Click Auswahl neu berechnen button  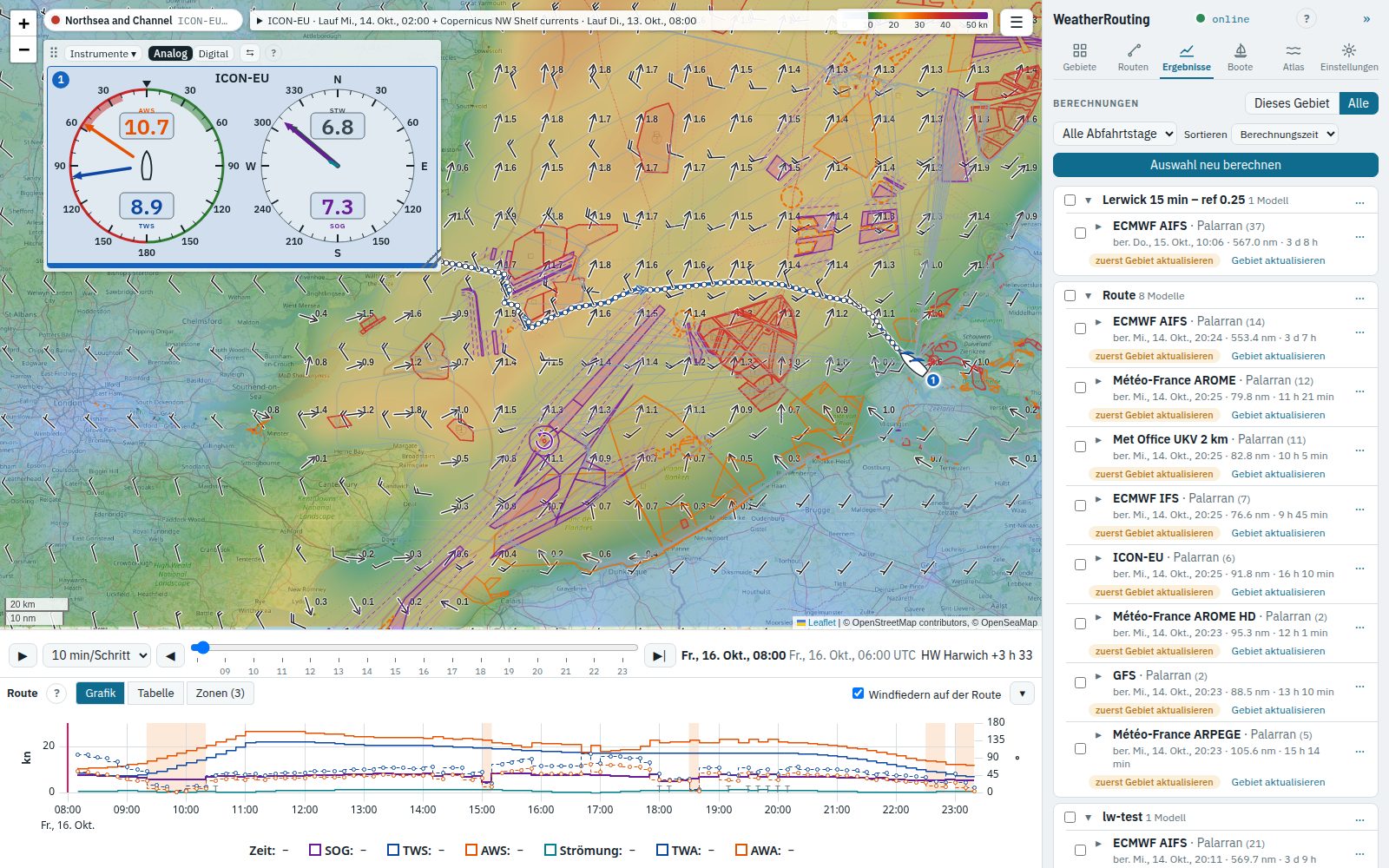click(x=1215, y=165)
